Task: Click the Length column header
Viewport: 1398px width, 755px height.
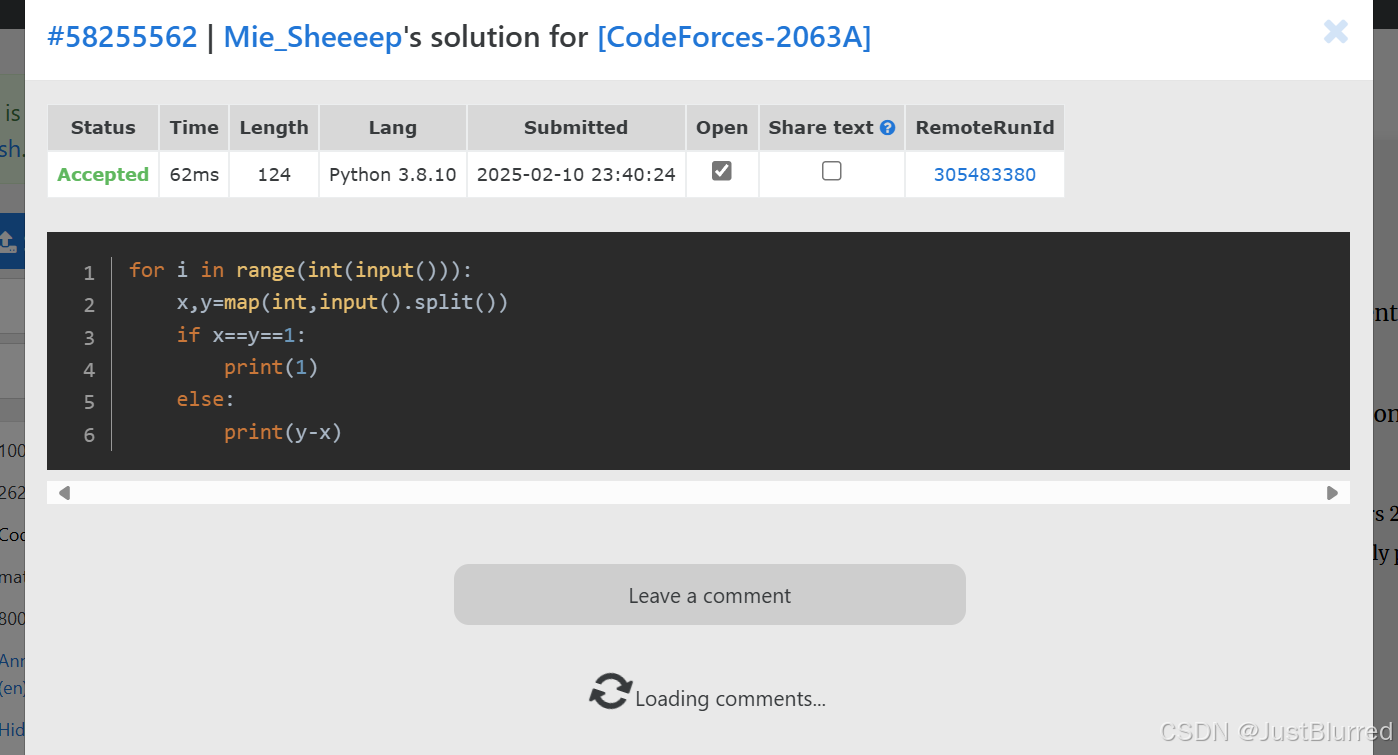Action: coord(274,127)
